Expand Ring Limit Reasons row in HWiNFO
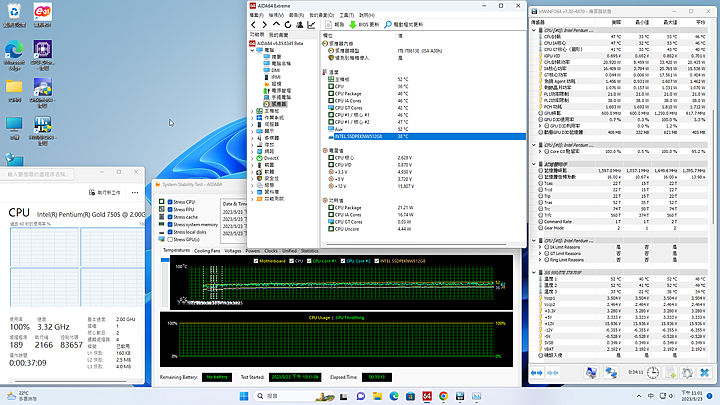This screenshot has width=720, height=405. coord(540,260)
